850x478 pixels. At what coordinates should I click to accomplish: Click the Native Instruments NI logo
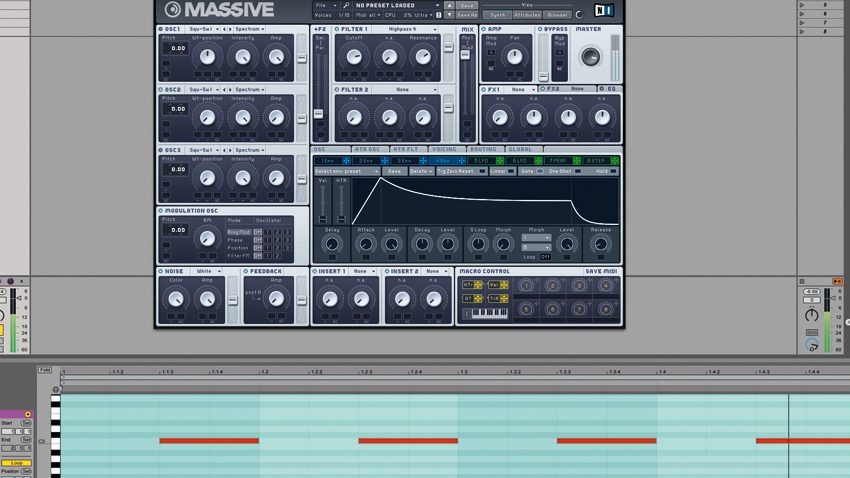coord(603,10)
